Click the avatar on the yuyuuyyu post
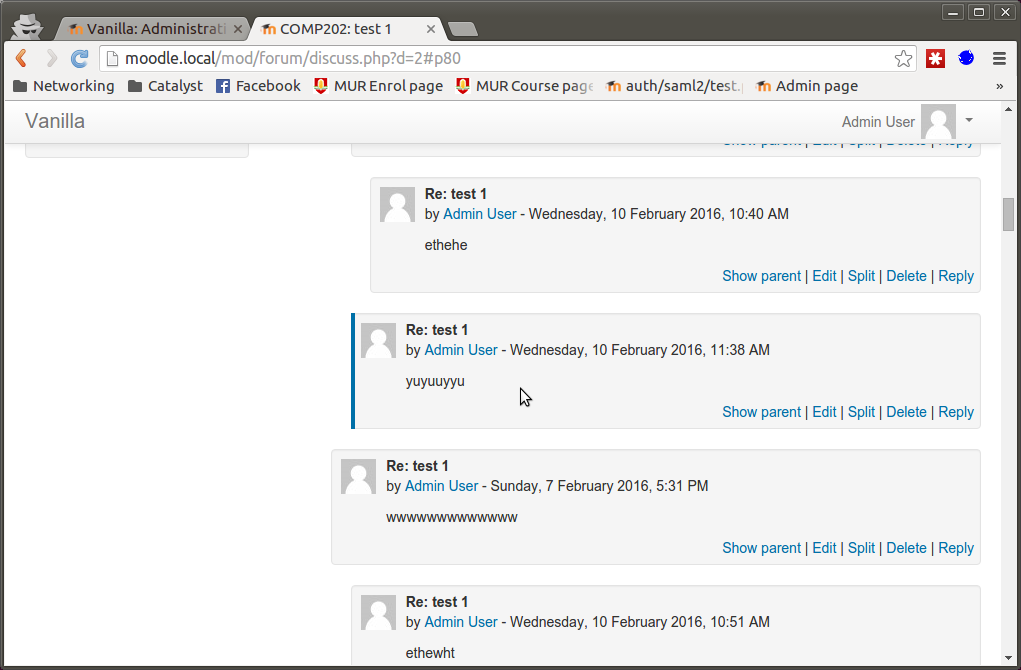1021x670 pixels. point(378,341)
